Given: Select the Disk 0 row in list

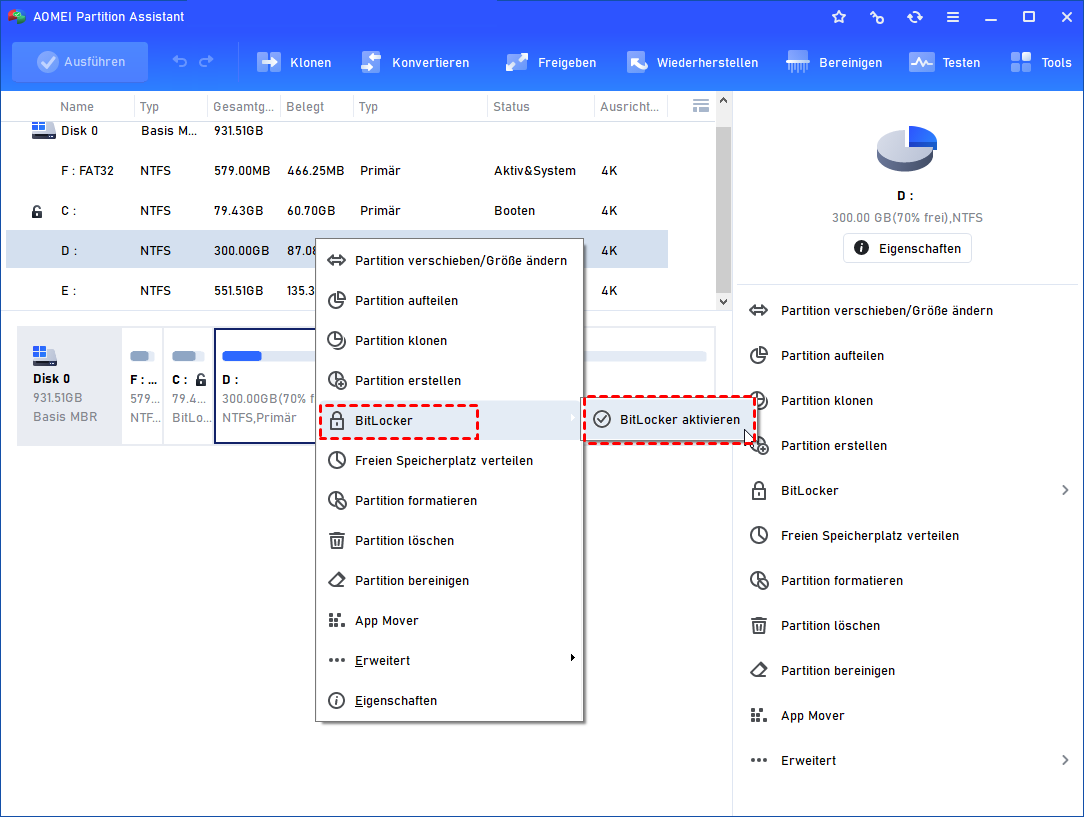Looking at the screenshot, I should click(x=337, y=131).
